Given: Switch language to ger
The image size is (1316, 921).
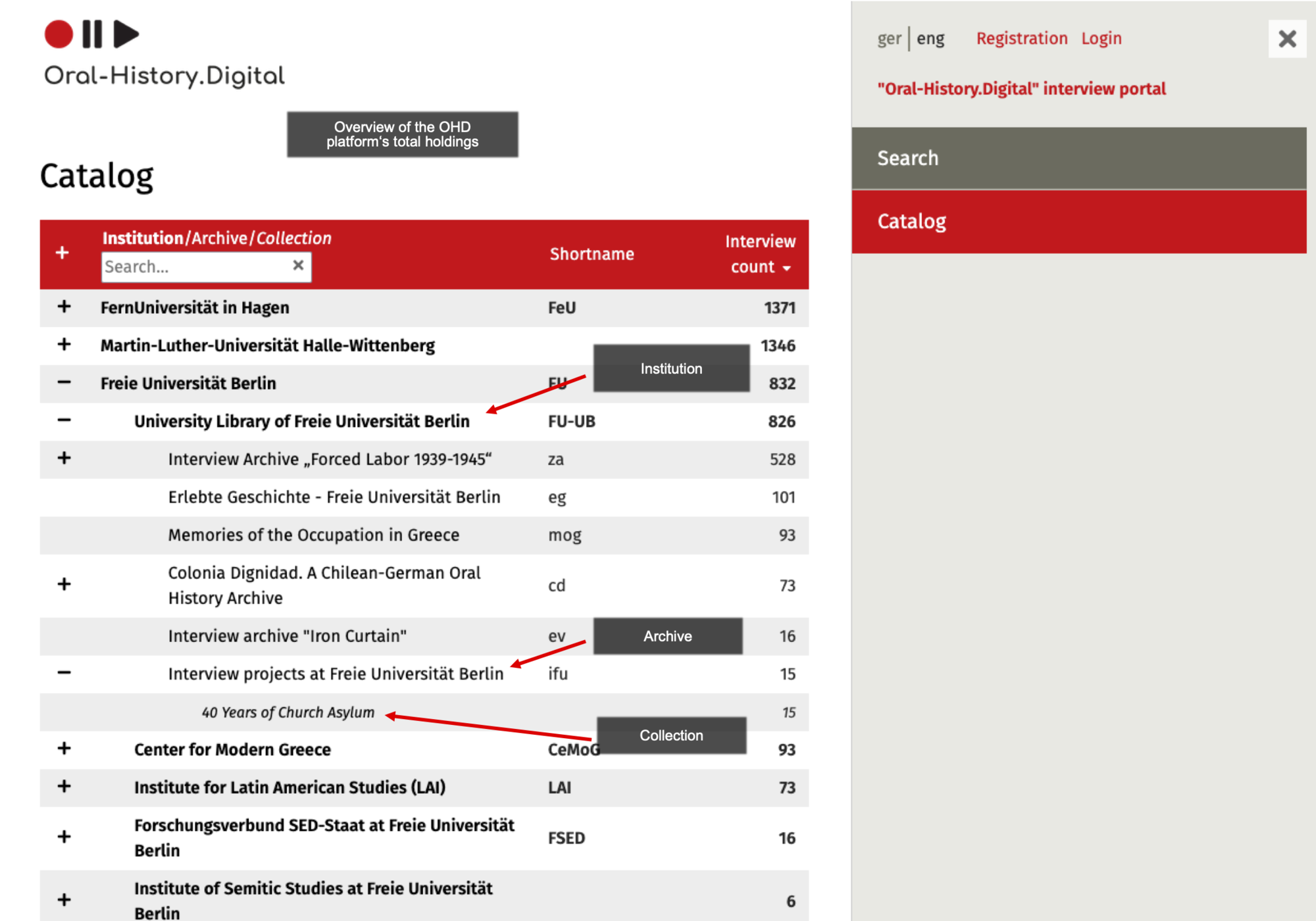Looking at the screenshot, I should click(888, 39).
